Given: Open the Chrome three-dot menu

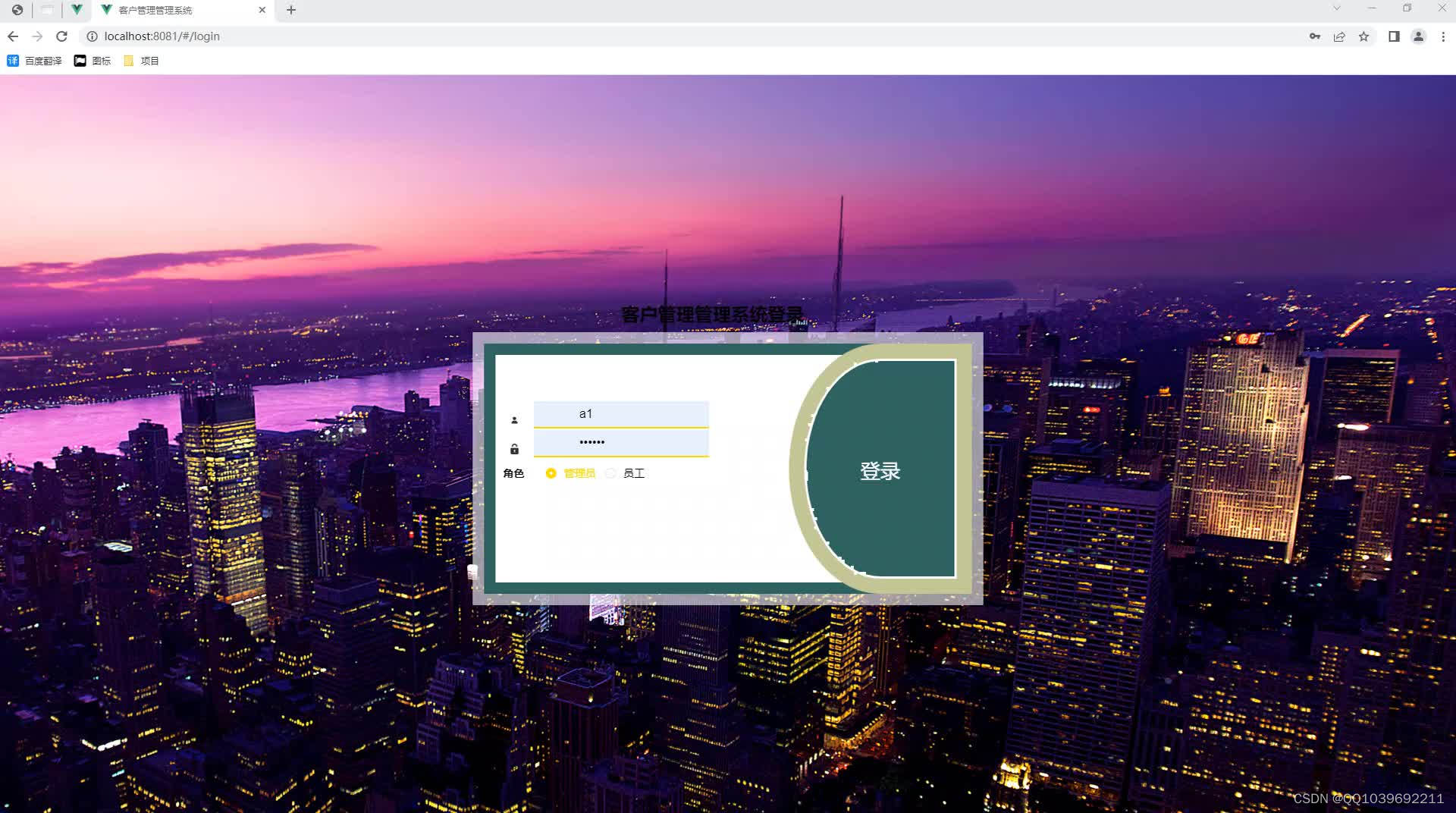Looking at the screenshot, I should pos(1442,36).
